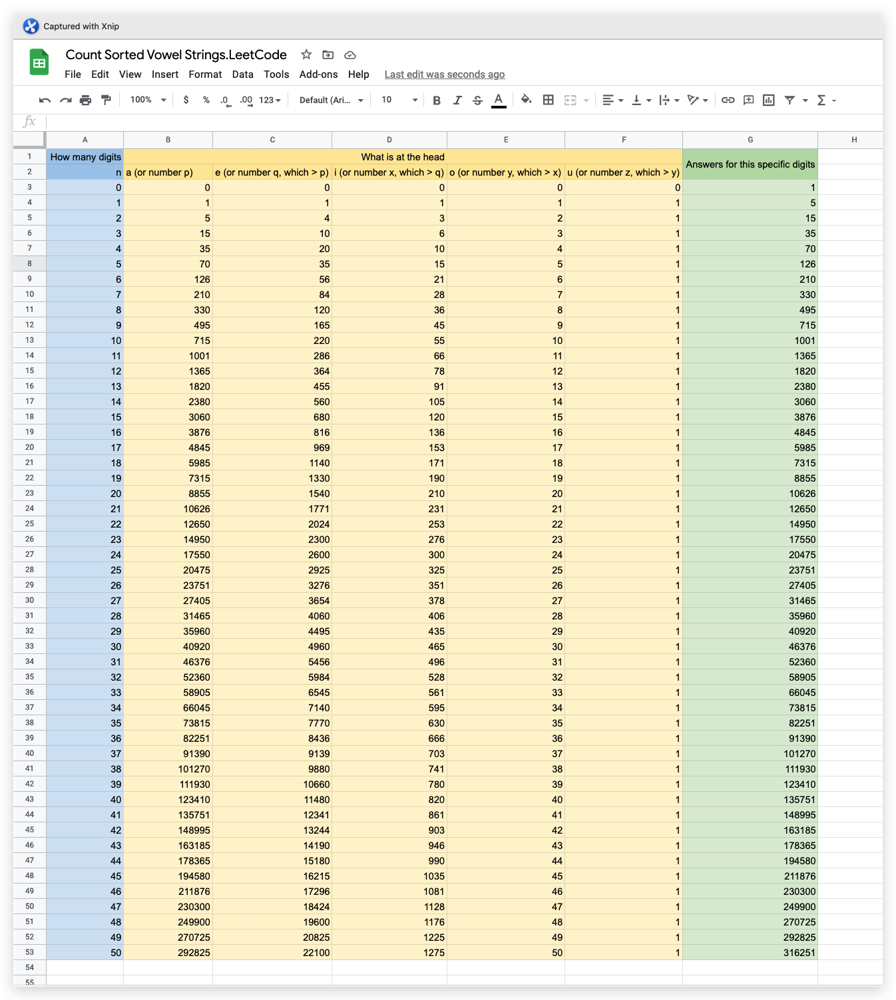Toggle strikethrough formatting
This screenshot has height=1000, width=896.
click(477, 100)
